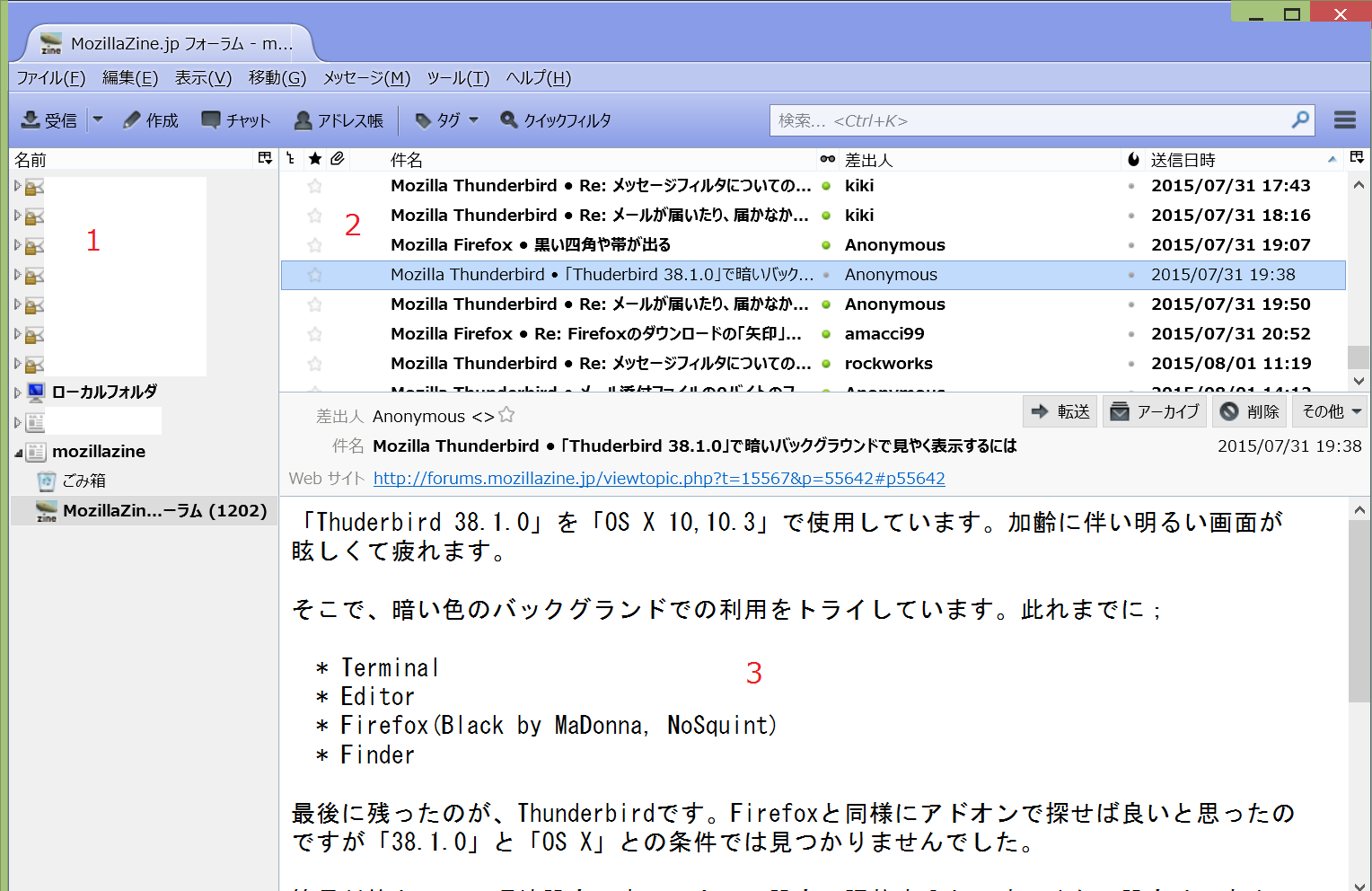Click the 受信 (Get Messages) toolbar icon
This screenshot has height=891, width=1372.
pos(31,119)
